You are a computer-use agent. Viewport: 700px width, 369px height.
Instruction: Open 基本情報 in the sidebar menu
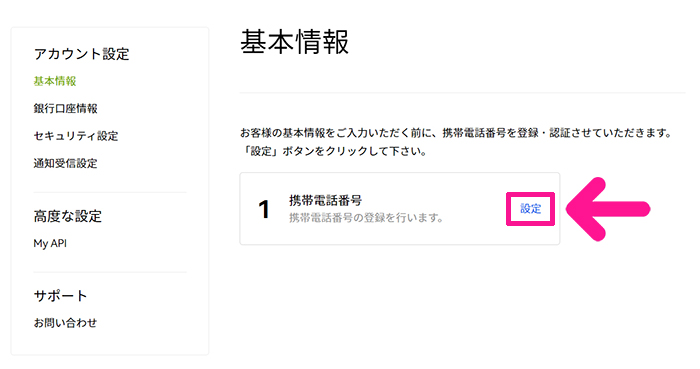(x=55, y=81)
